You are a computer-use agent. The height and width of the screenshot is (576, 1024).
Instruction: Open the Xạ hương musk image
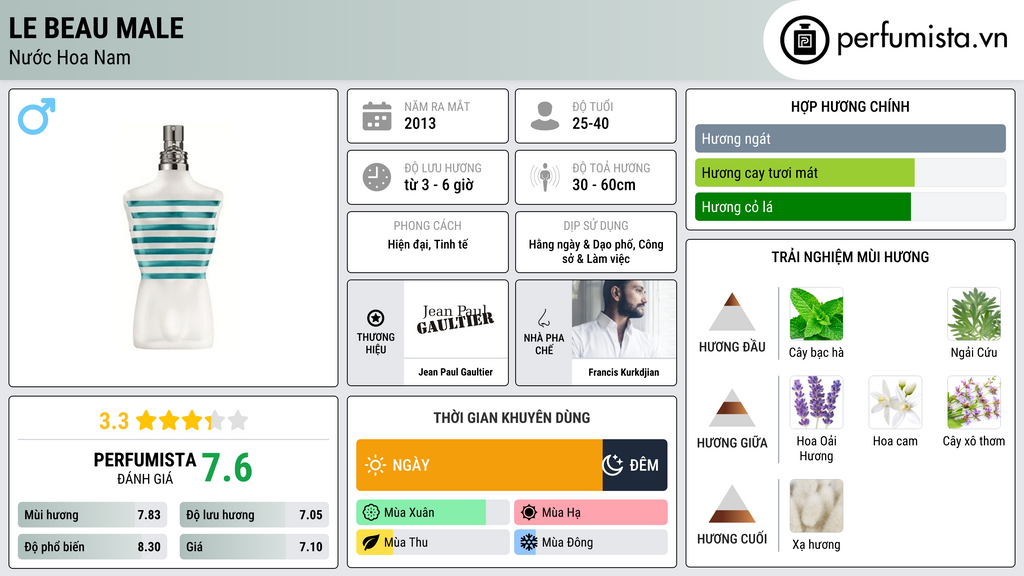coord(816,506)
